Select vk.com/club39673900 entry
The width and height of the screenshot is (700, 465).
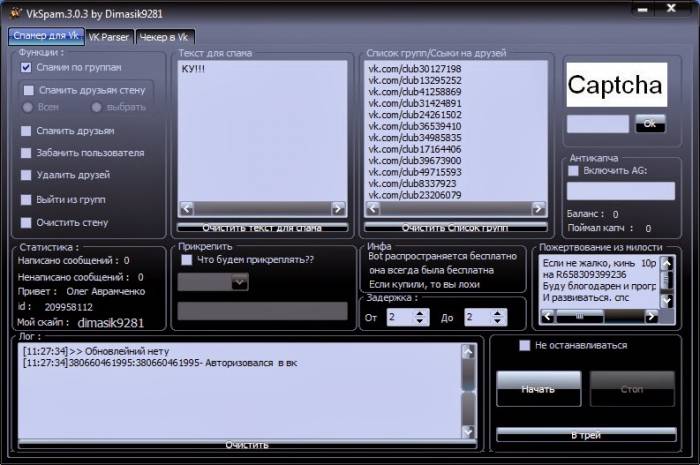tap(415, 161)
